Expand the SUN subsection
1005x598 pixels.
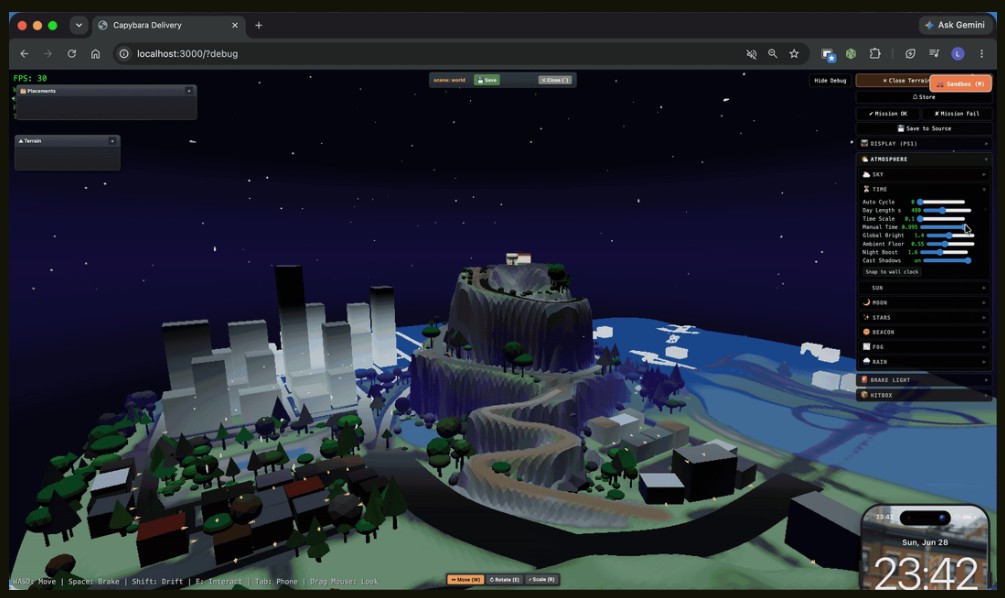pyautogui.click(x=924, y=288)
